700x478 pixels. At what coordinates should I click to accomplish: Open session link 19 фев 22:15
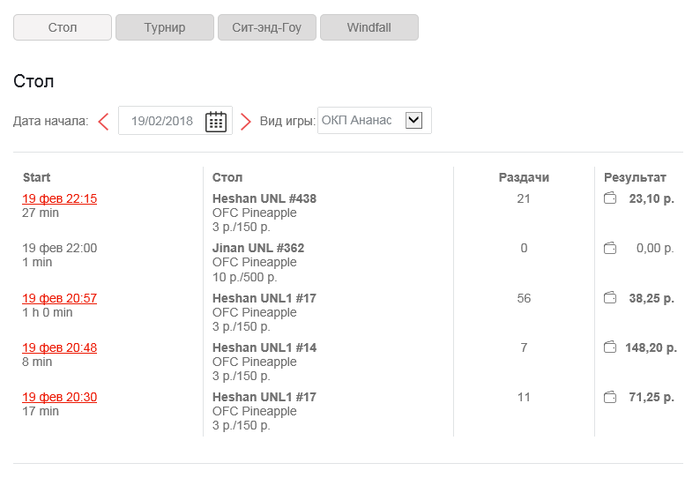[x=60, y=198]
